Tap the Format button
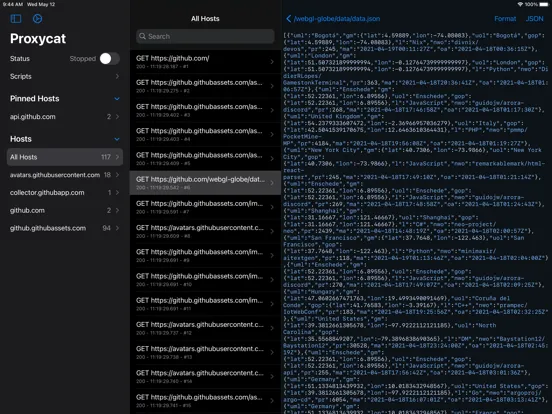 pos(505,19)
